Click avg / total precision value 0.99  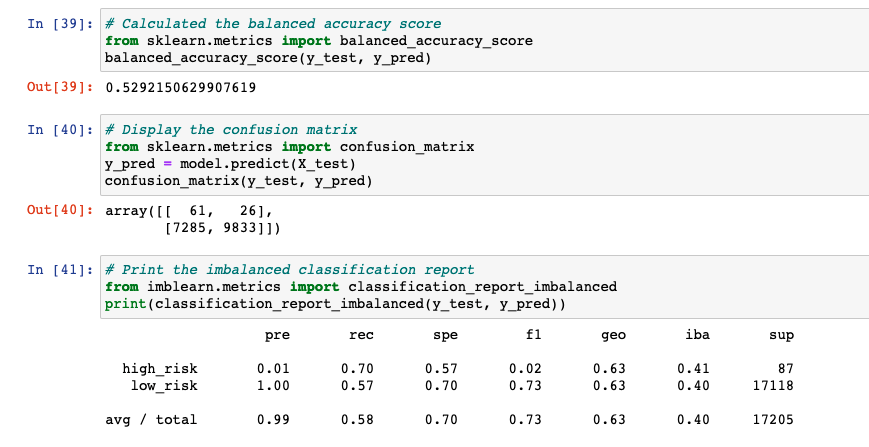click(273, 420)
